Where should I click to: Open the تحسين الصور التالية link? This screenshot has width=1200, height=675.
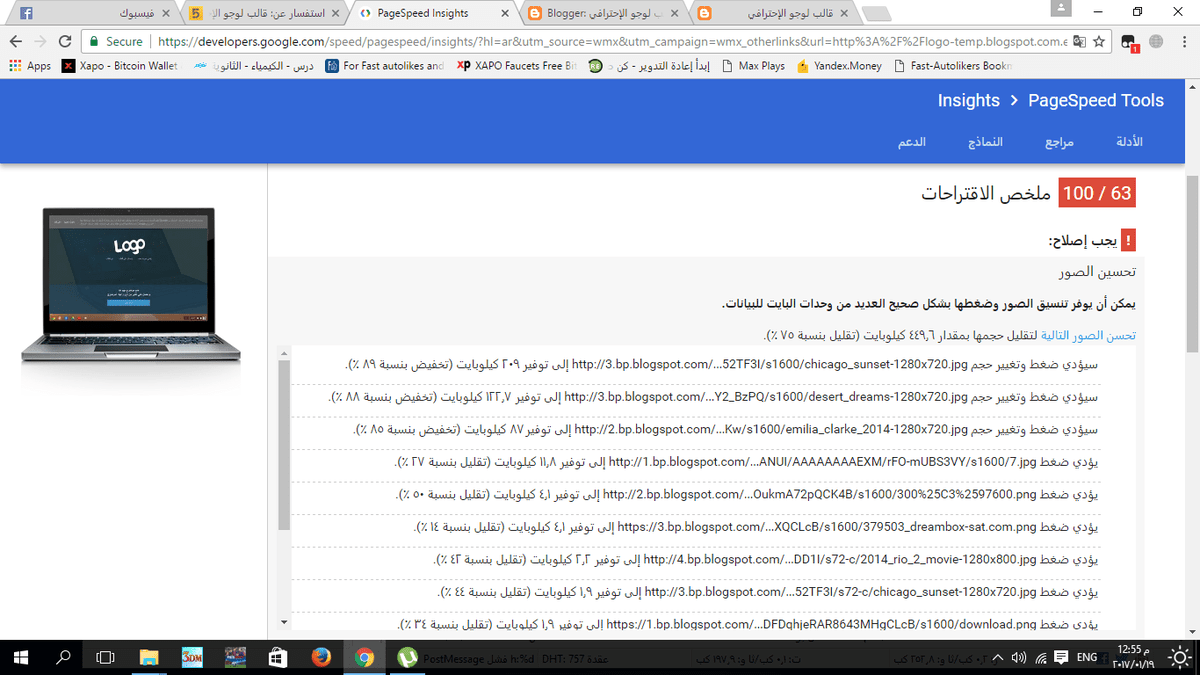tap(1089, 336)
